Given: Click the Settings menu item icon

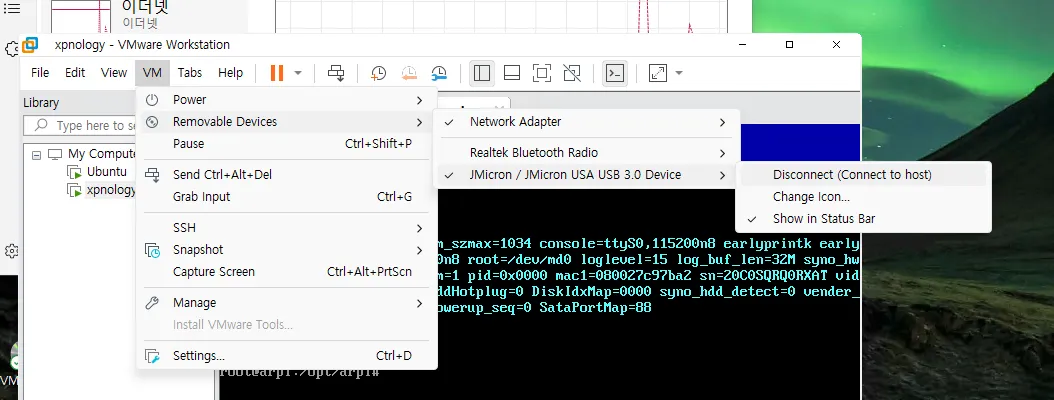Looking at the screenshot, I should pyautogui.click(x=153, y=356).
